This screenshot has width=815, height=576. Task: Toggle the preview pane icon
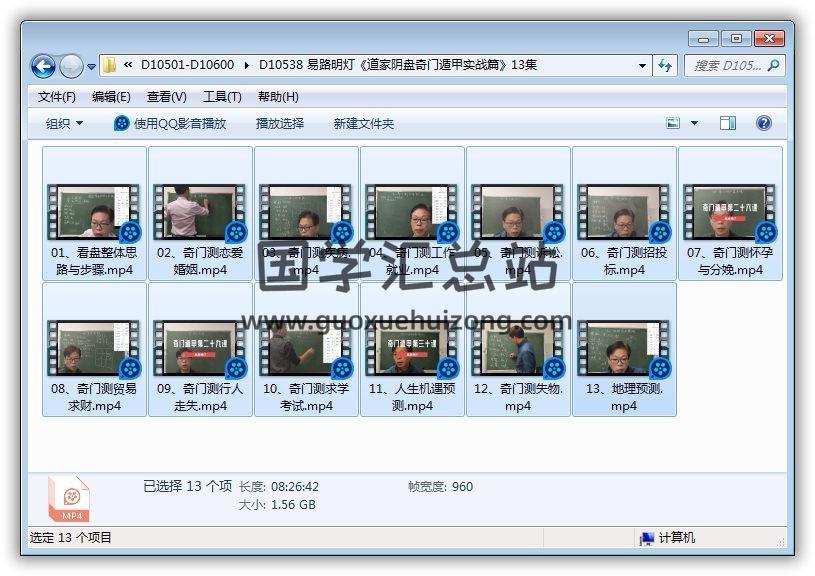point(728,123)
